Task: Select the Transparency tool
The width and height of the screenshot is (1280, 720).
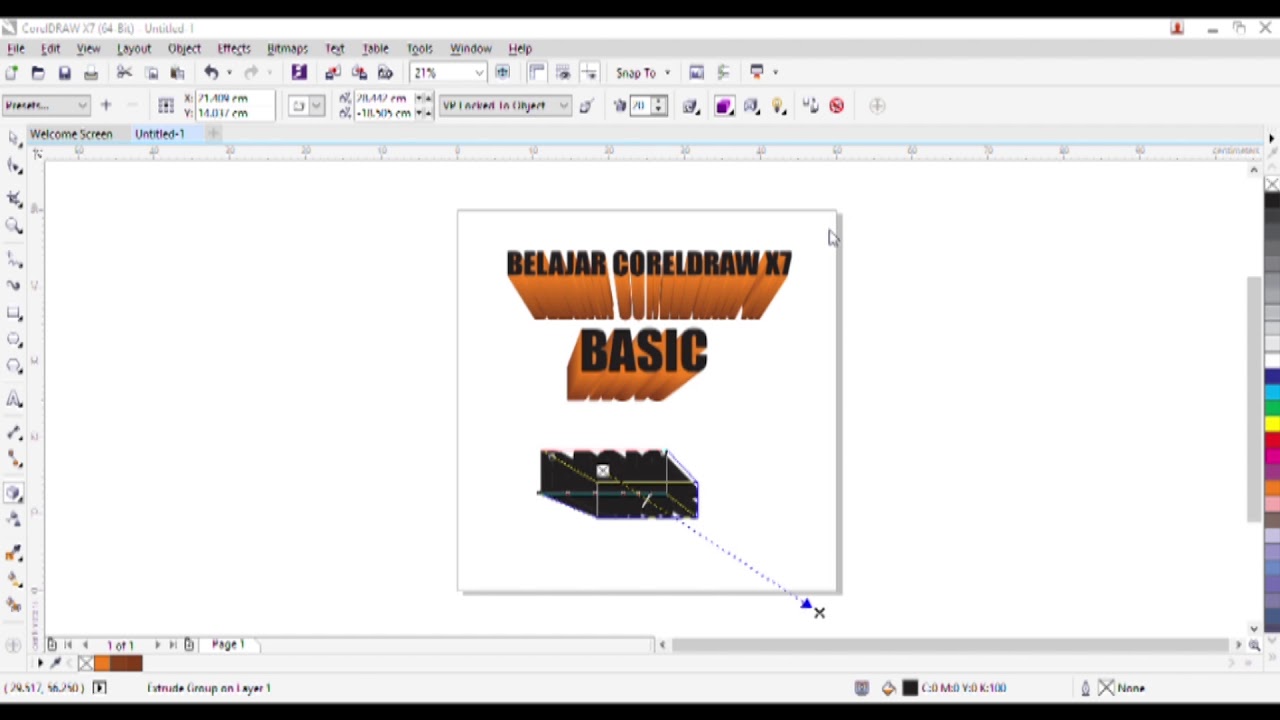Action: [14, 520]
